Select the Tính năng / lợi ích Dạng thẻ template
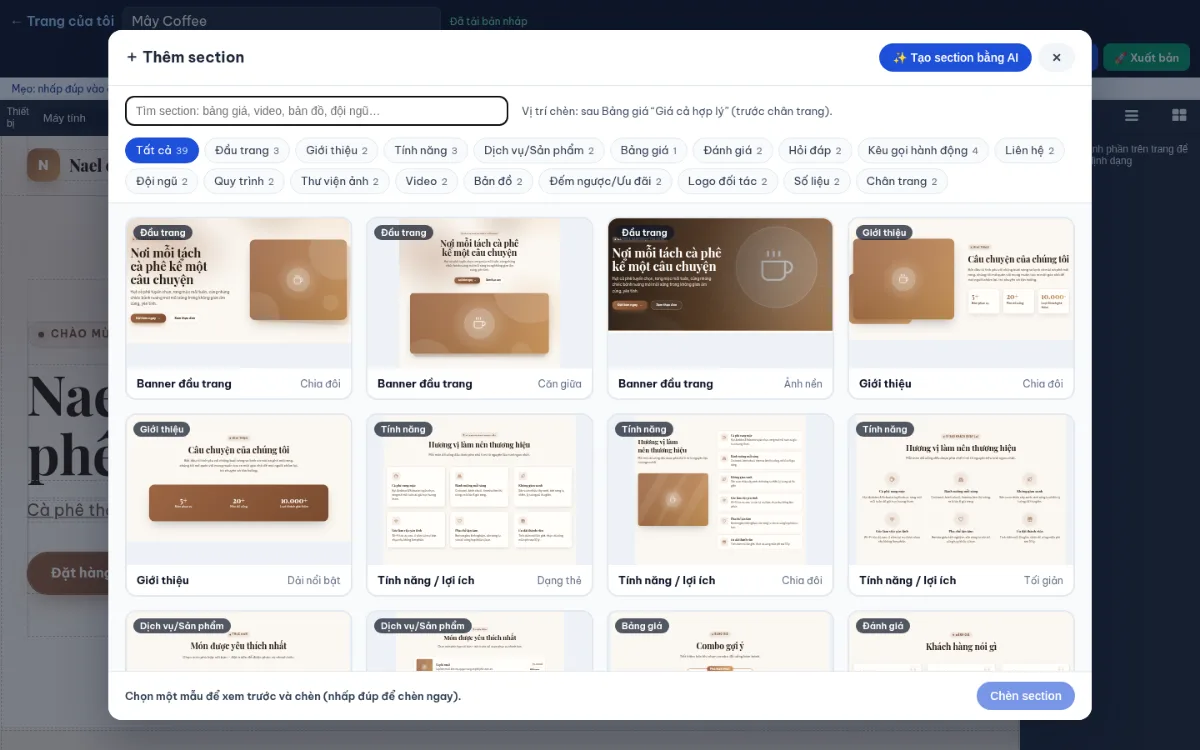 point(480,505)
